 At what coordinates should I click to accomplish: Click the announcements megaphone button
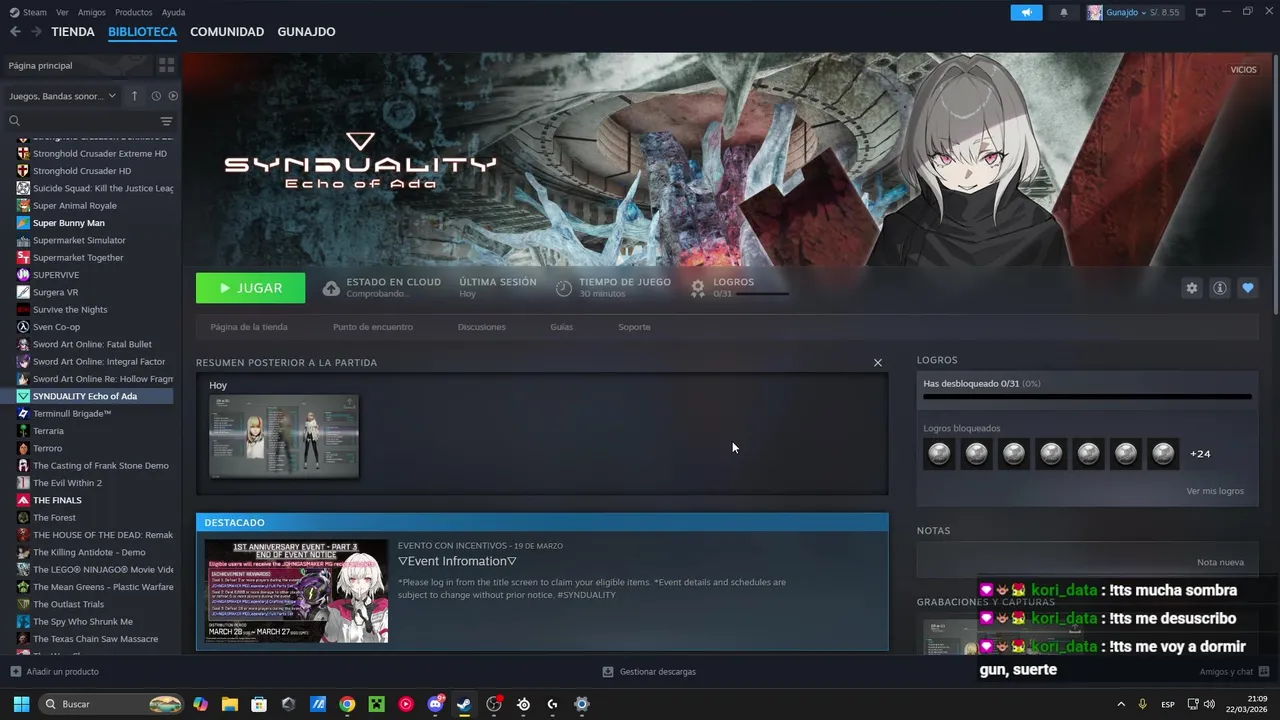[1026, 12]
